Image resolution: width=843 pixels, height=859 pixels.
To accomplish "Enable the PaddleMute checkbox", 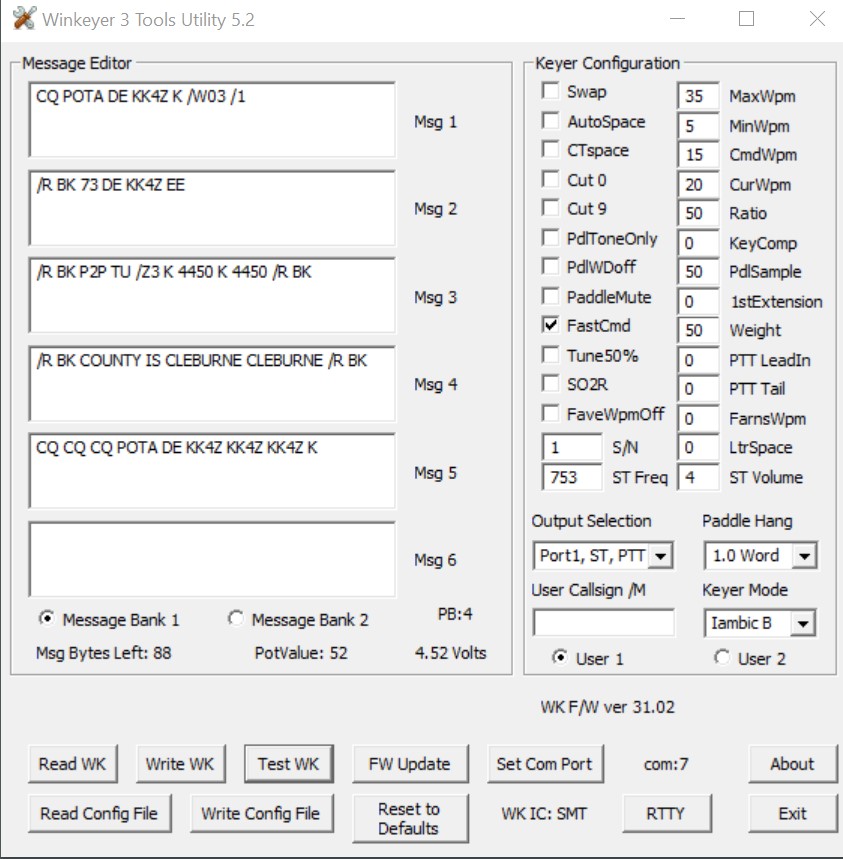I will pyautogui.click(x=551, y=297).
